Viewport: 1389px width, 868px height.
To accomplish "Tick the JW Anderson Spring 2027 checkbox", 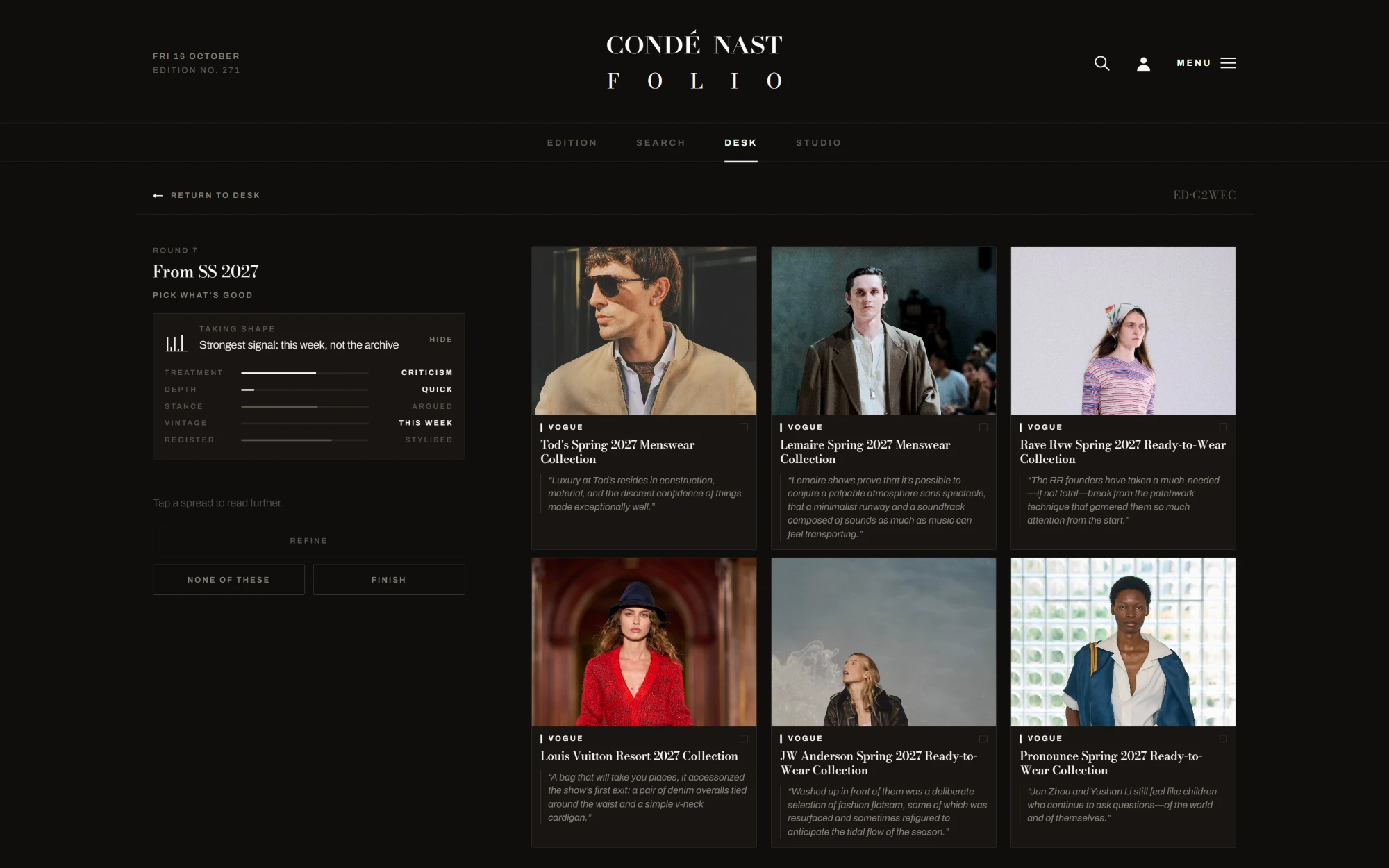I will click(983, 739).
